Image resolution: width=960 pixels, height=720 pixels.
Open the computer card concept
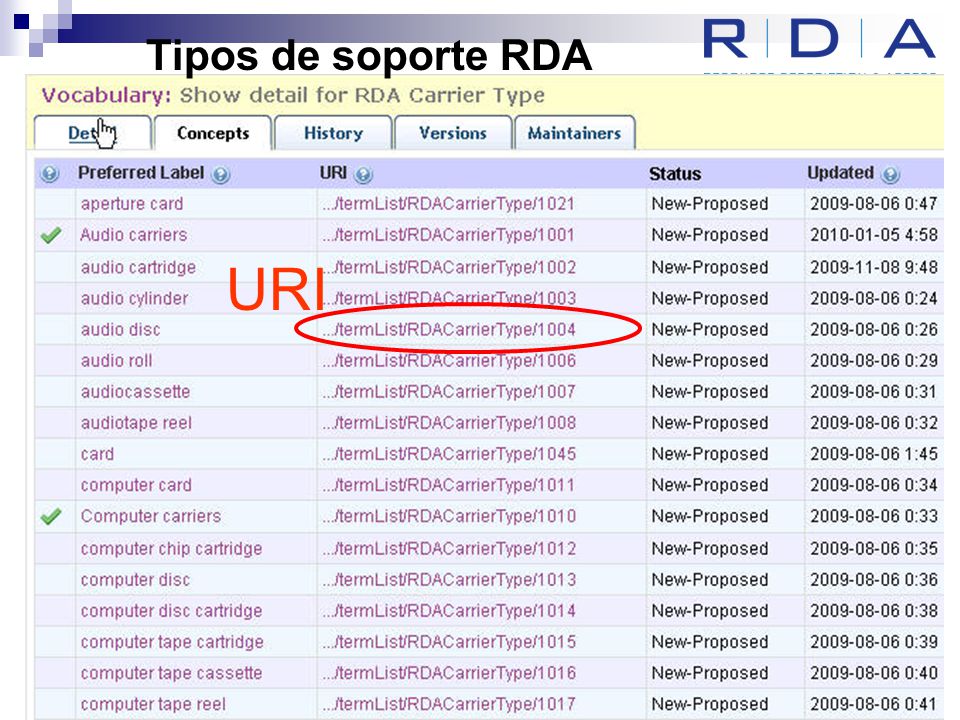pos(136,486)
